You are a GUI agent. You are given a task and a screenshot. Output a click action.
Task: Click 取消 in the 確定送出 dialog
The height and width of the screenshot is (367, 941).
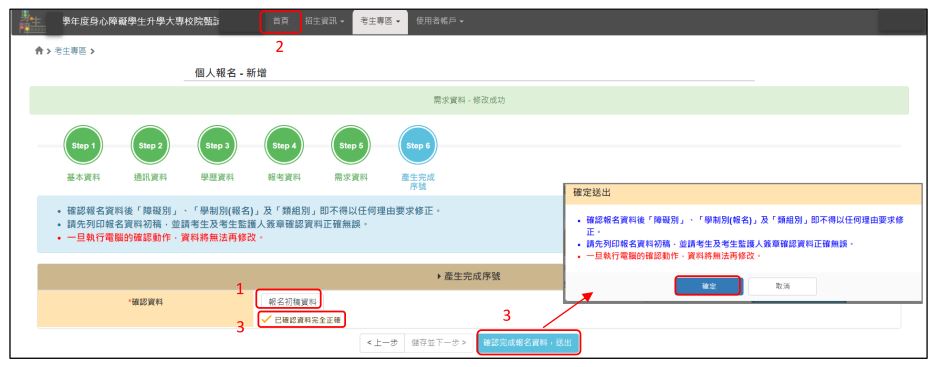782,286
